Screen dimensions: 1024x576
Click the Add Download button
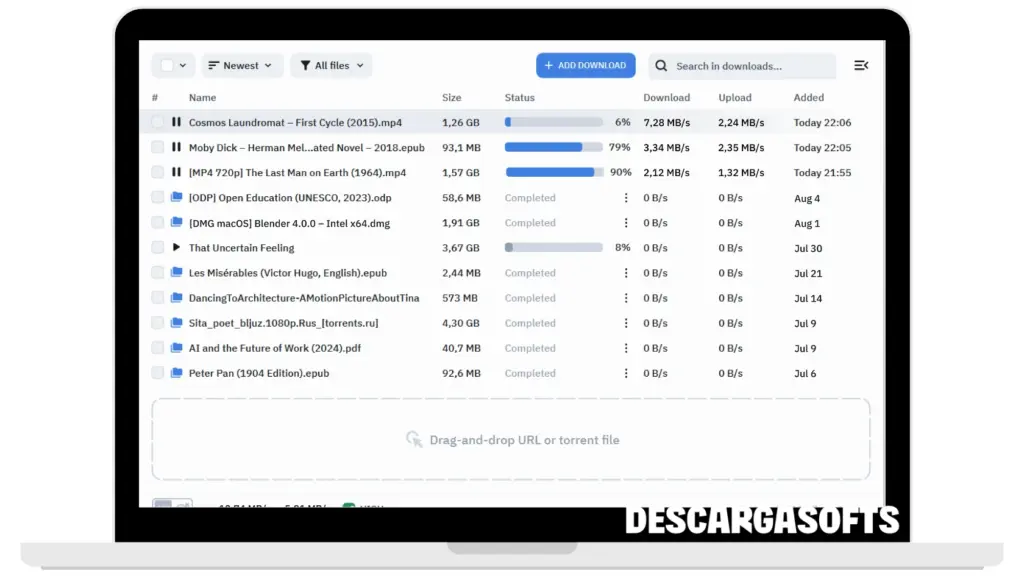(585, 66)
